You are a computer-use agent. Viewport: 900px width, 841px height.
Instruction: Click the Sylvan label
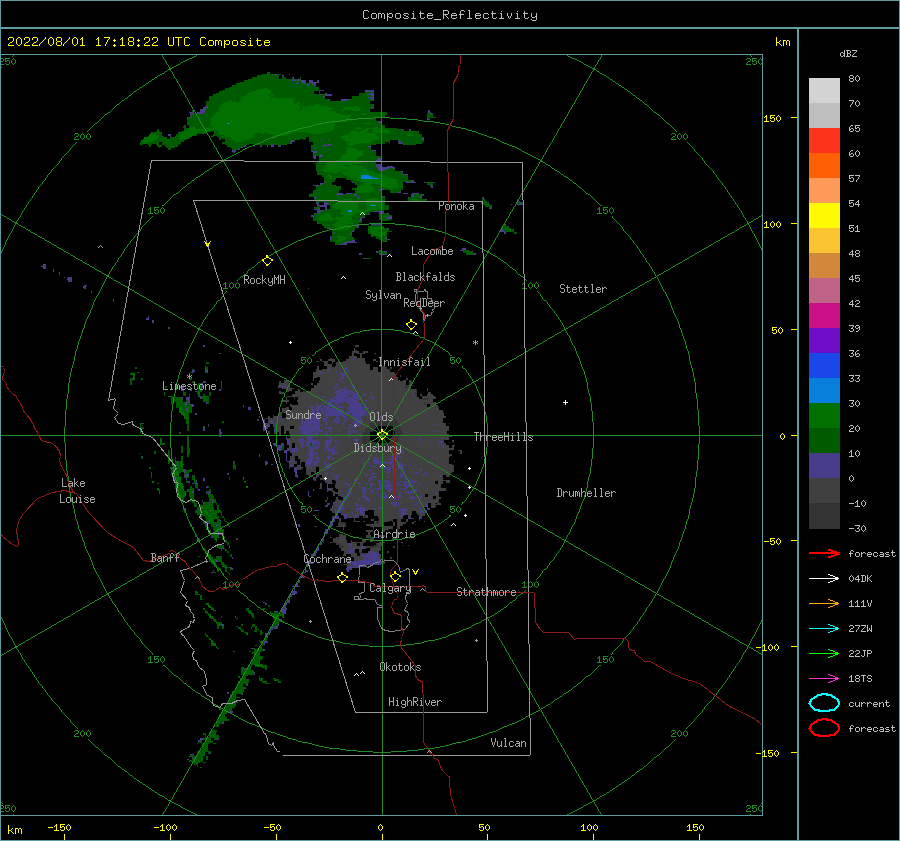click(383, 295)
